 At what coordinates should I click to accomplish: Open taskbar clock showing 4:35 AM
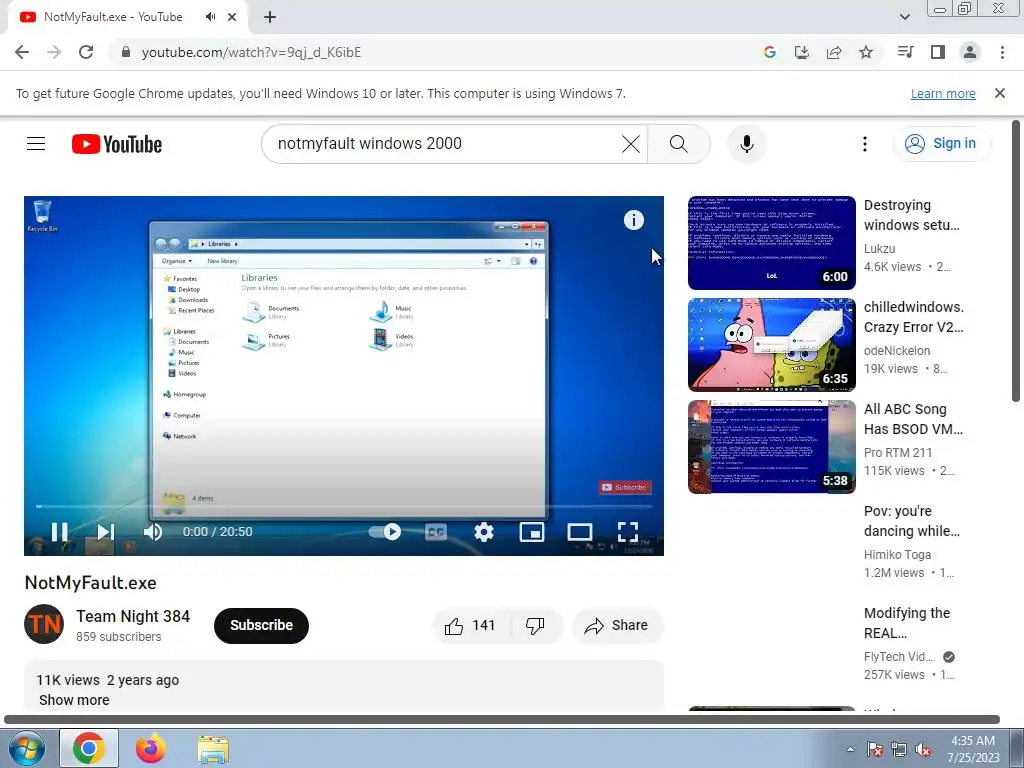pos(973,749)
